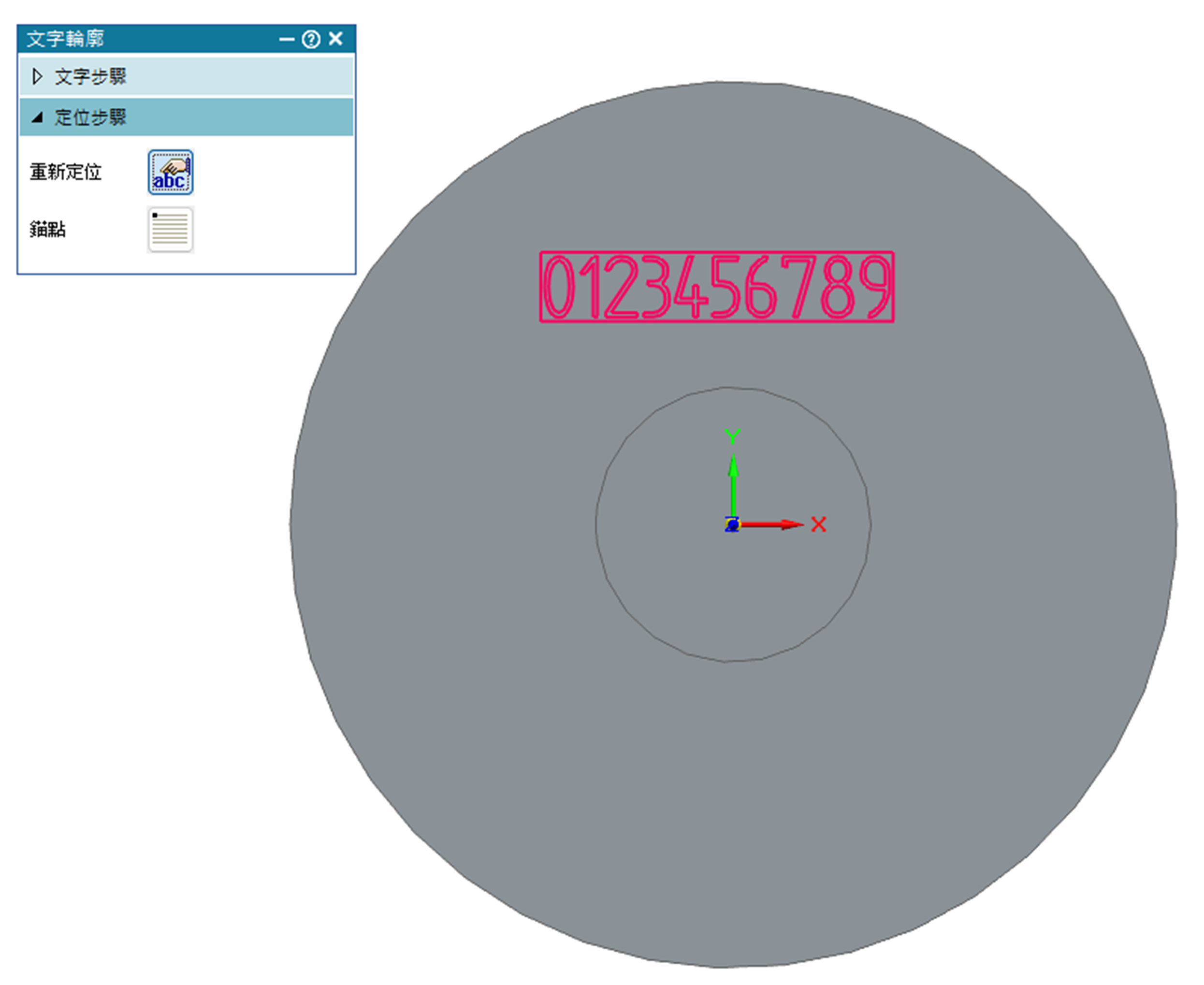Close the 文字輪廓 panel

point(336,39)
